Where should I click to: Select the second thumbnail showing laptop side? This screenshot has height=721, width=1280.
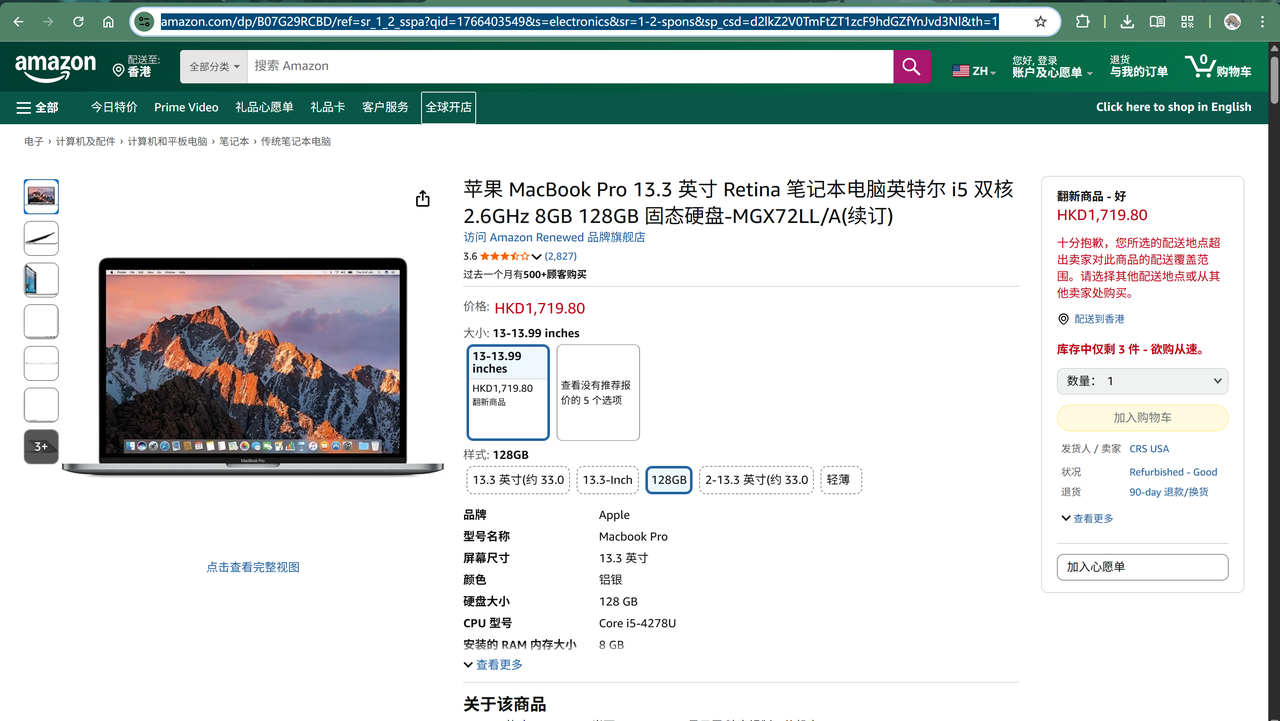(41, 238)
